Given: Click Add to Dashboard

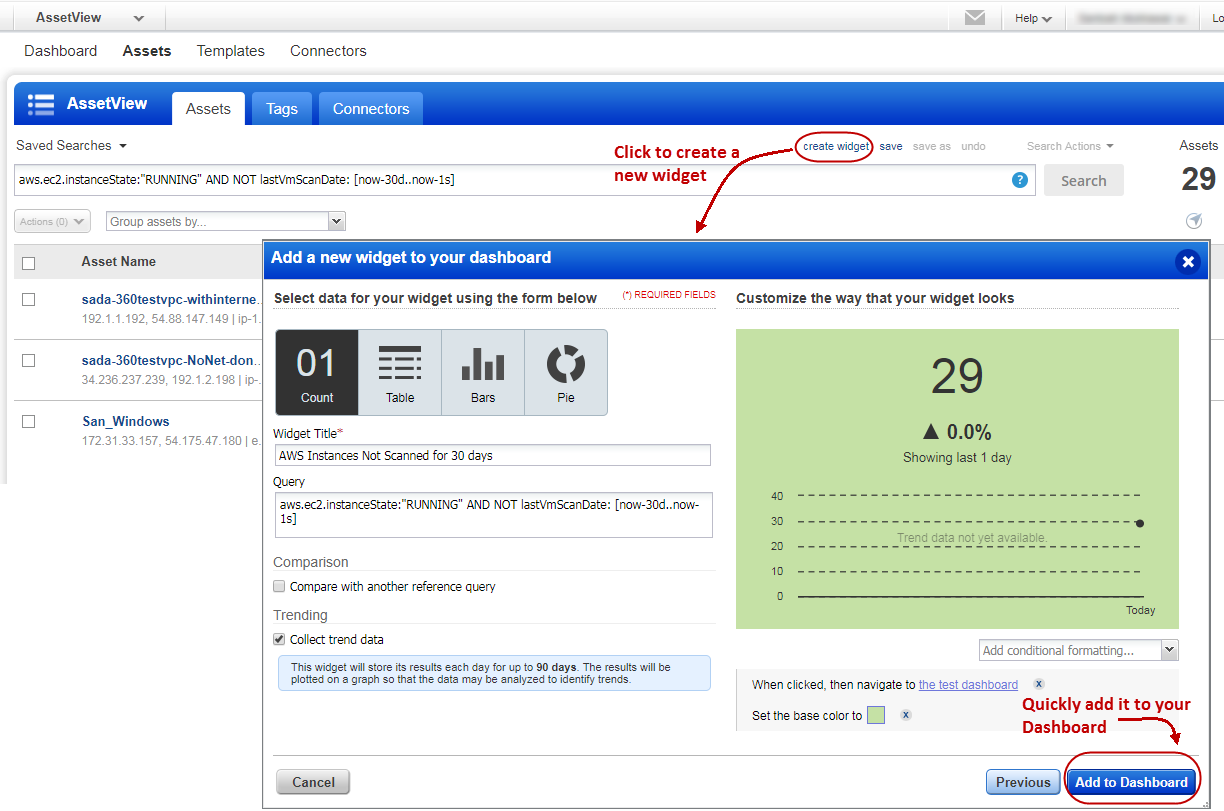Looking at the screenshot, I should coord(1131,782).
